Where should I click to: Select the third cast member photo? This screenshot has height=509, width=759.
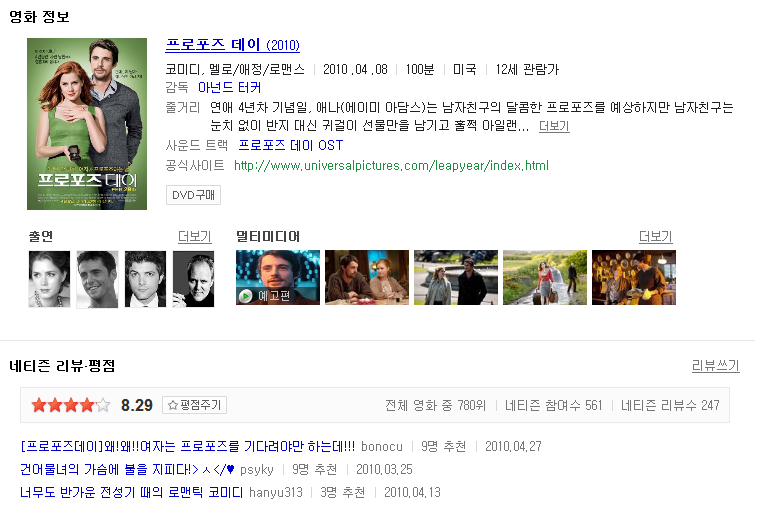pyautogui.click(x=145, y=278)
